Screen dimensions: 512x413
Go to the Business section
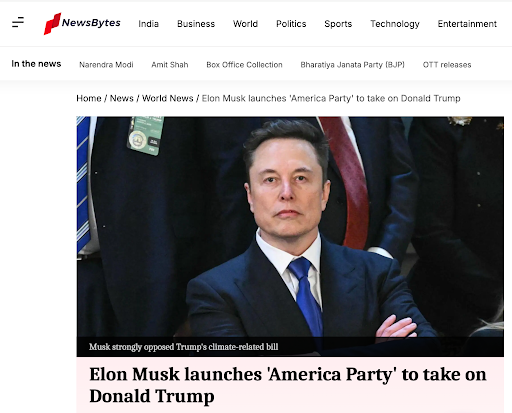tap(196, 24)
